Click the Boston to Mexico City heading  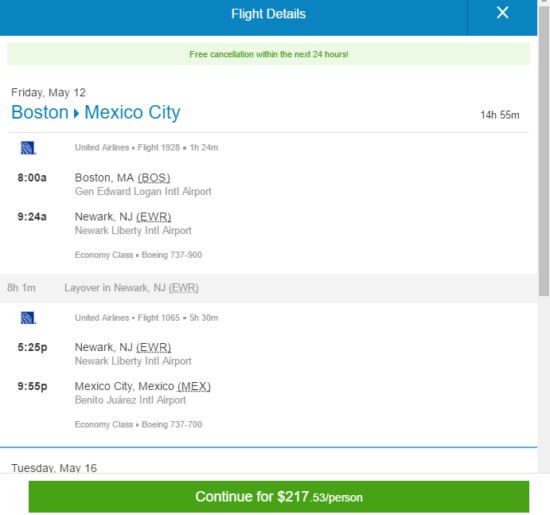click(96, 113)
